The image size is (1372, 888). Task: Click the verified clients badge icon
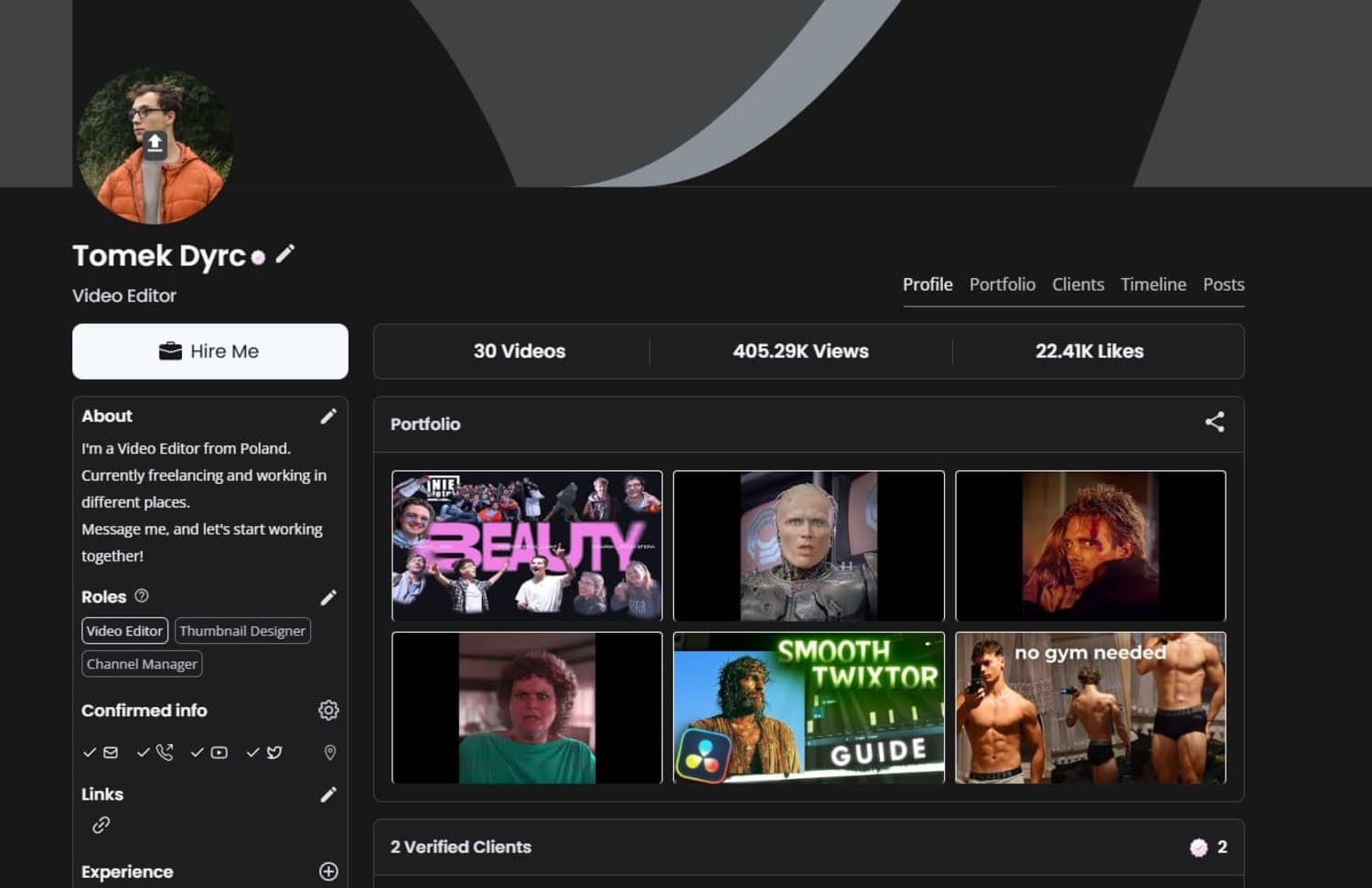point(1198,848)
